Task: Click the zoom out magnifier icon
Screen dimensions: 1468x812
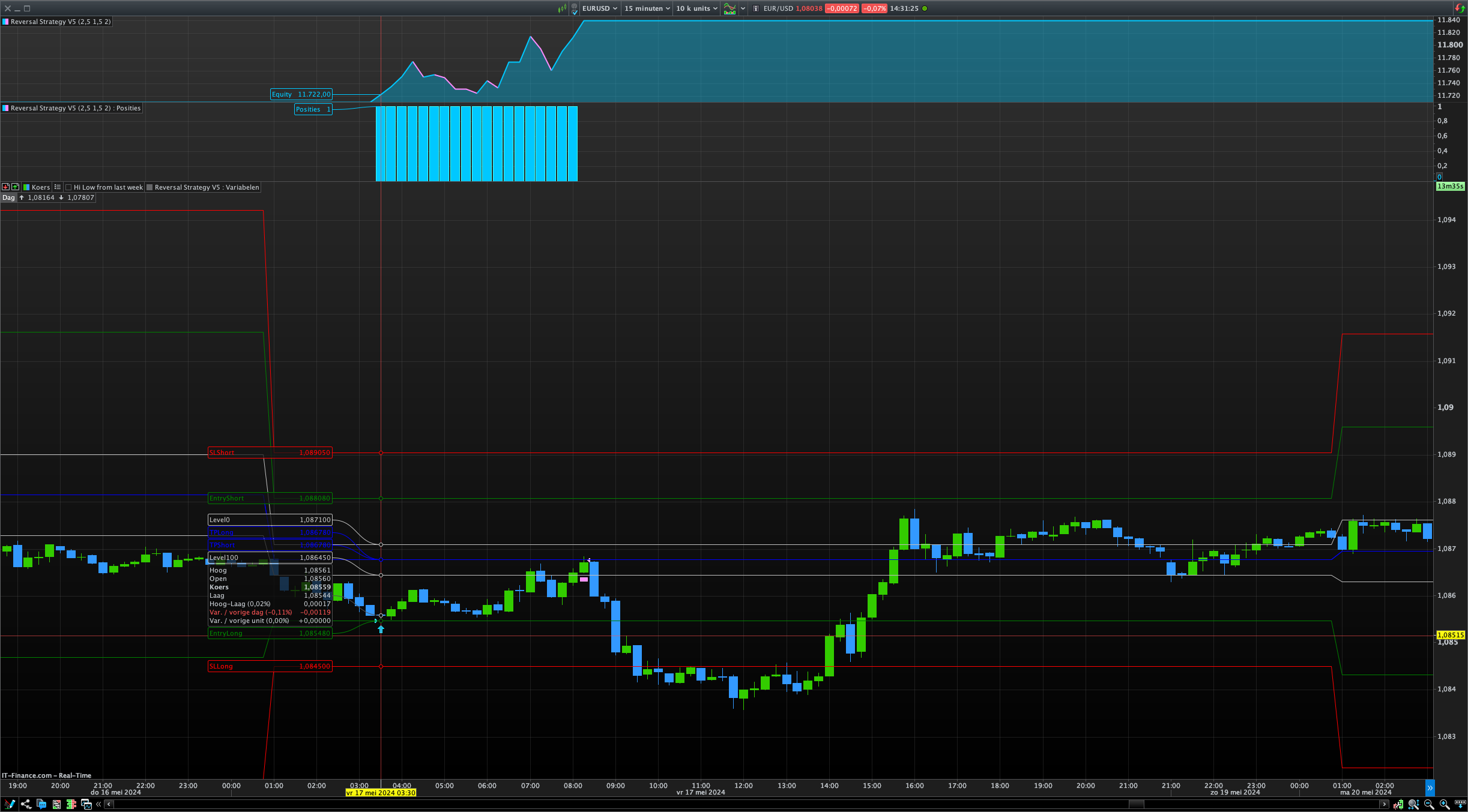Action: (x=1429, y=804)
